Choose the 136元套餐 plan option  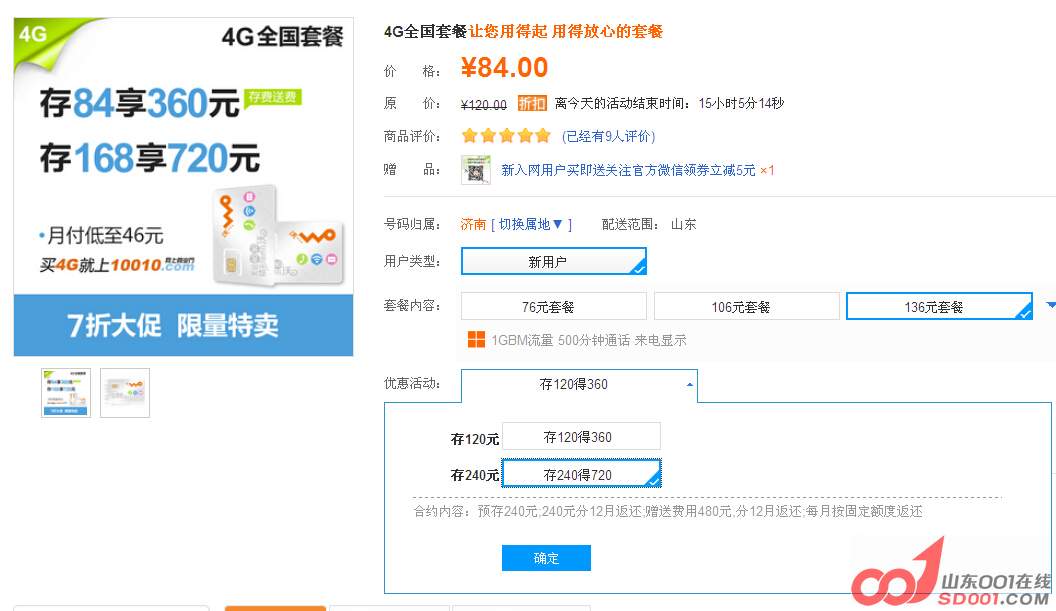click(938, 307)
